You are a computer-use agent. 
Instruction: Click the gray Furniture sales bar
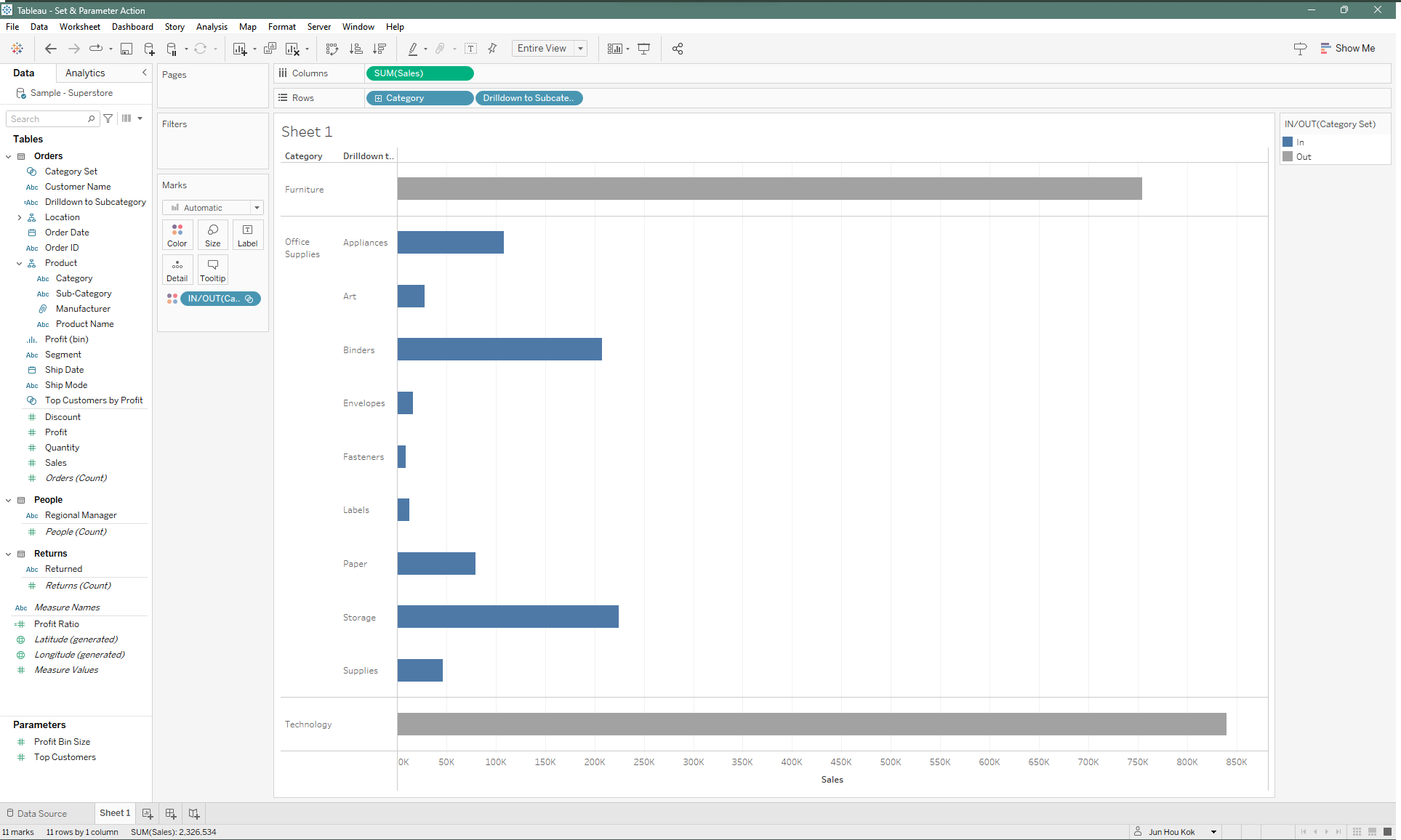click(x=769, y=189)
